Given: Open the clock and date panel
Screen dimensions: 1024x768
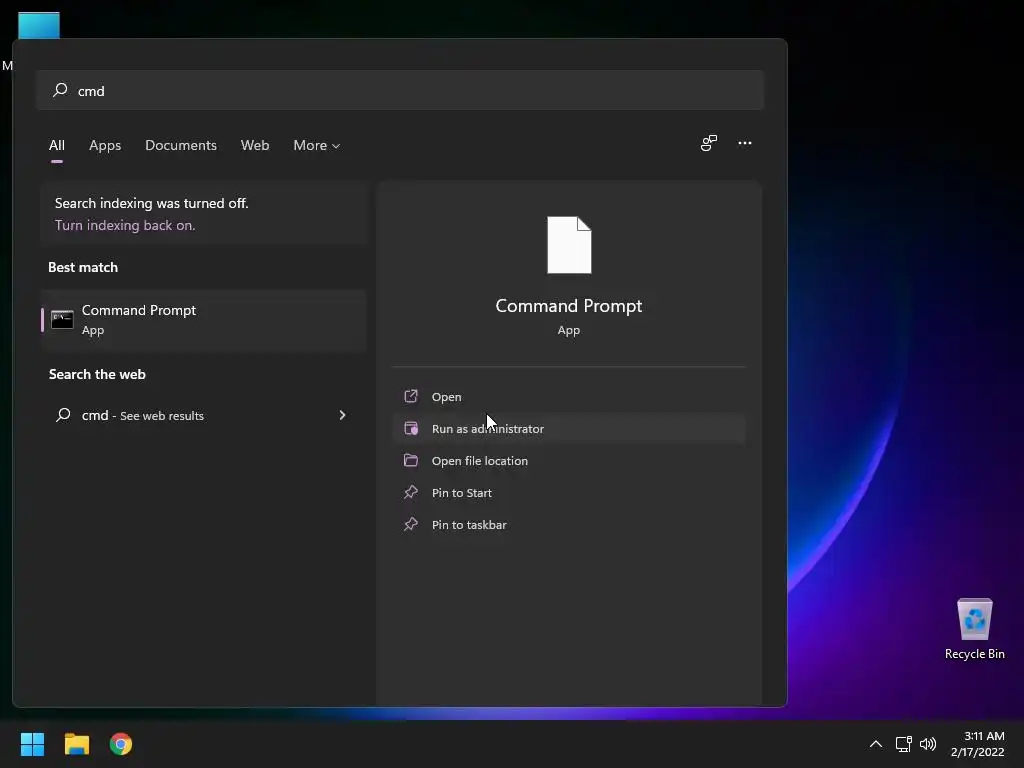Looking at the screenshot, I should [978, 744].
